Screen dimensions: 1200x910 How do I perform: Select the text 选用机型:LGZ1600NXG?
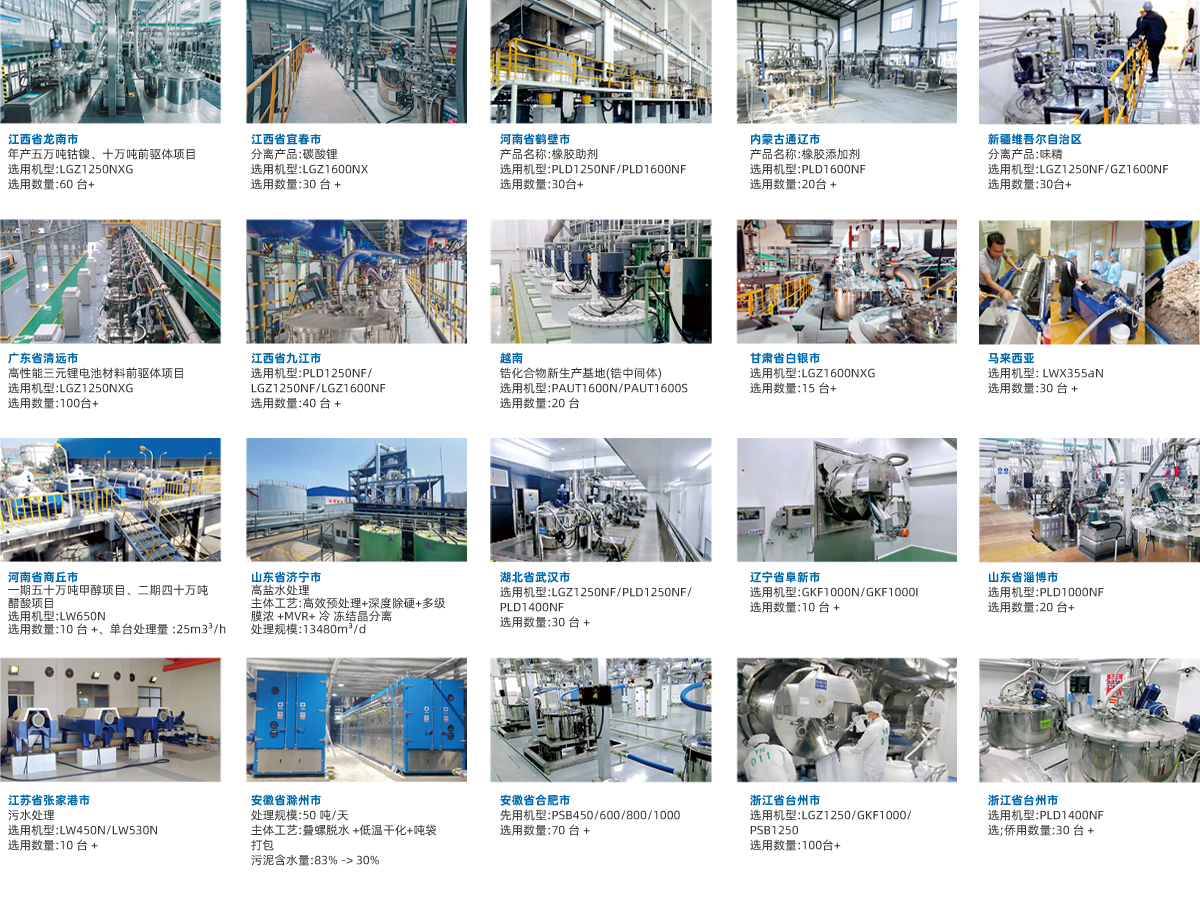point(813,373)
